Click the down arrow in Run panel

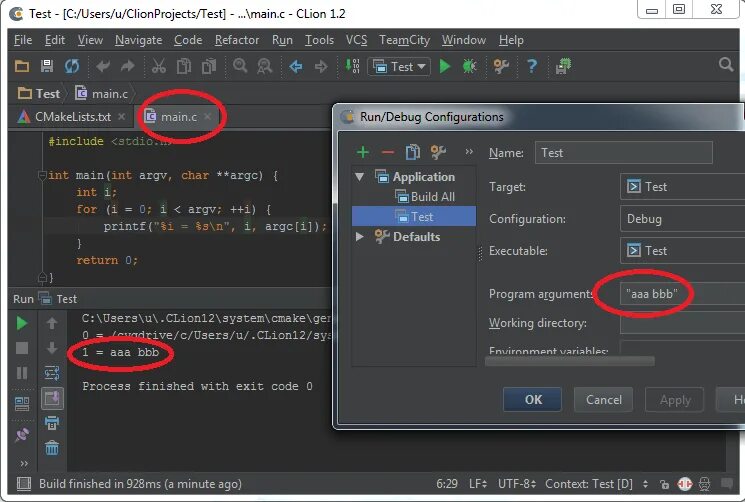click(52, 348)
